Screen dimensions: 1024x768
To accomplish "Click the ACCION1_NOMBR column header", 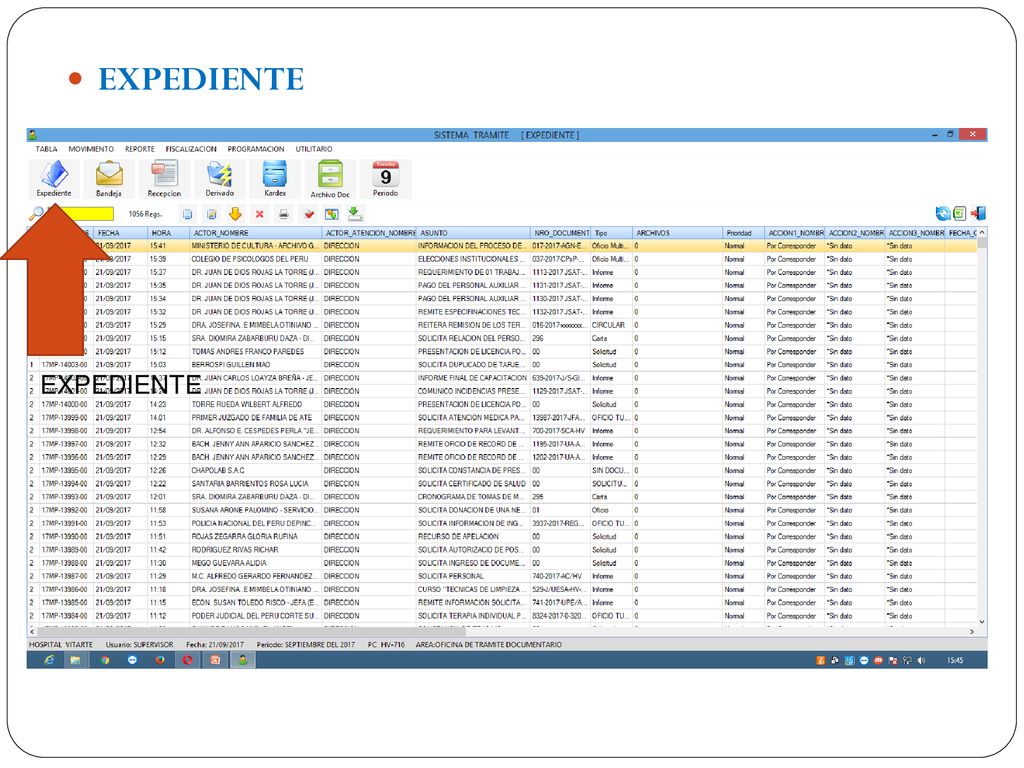I will pyautogui.click(x=795, y=232).
